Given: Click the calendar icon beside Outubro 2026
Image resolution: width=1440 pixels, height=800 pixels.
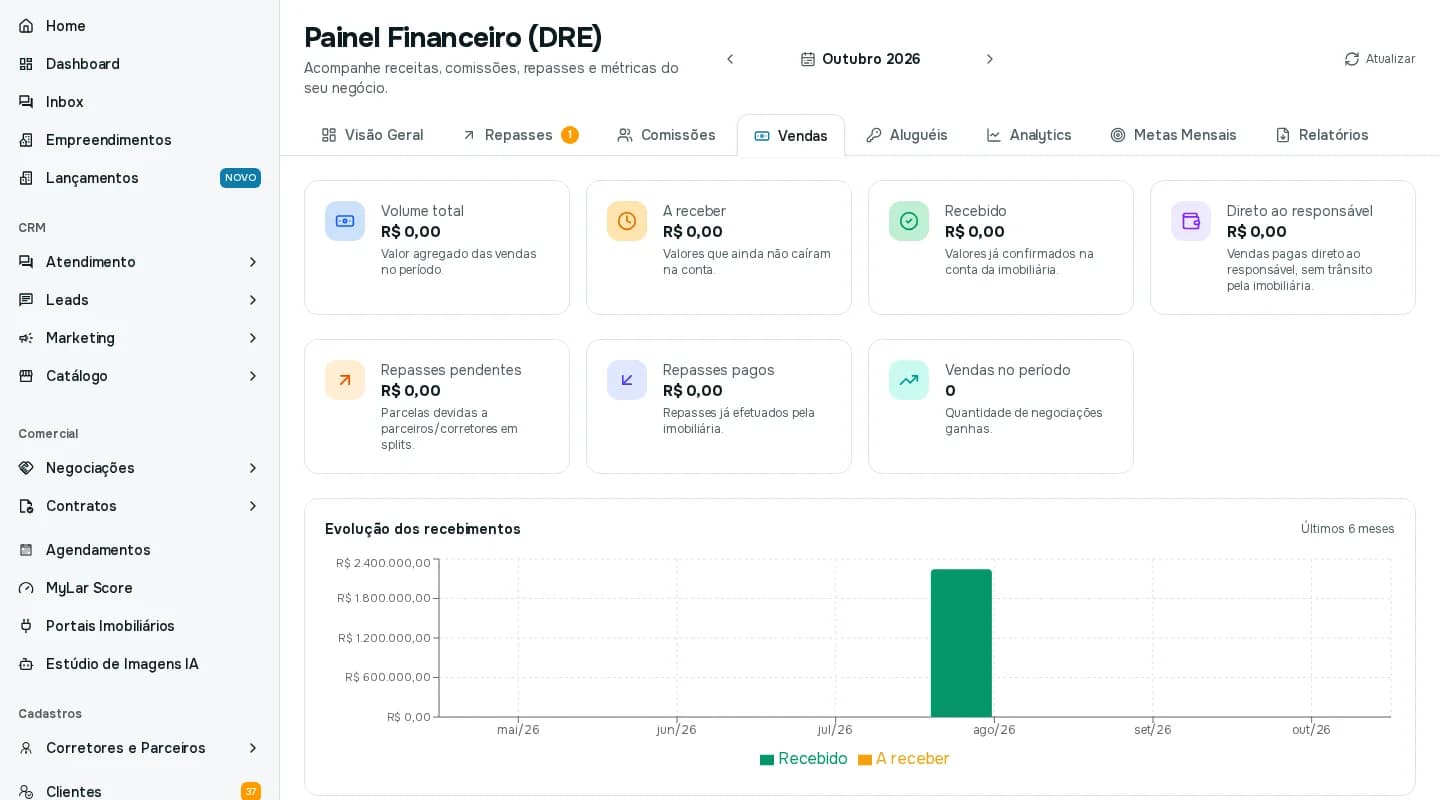Looking at the screenshot, I should point(808,59).
